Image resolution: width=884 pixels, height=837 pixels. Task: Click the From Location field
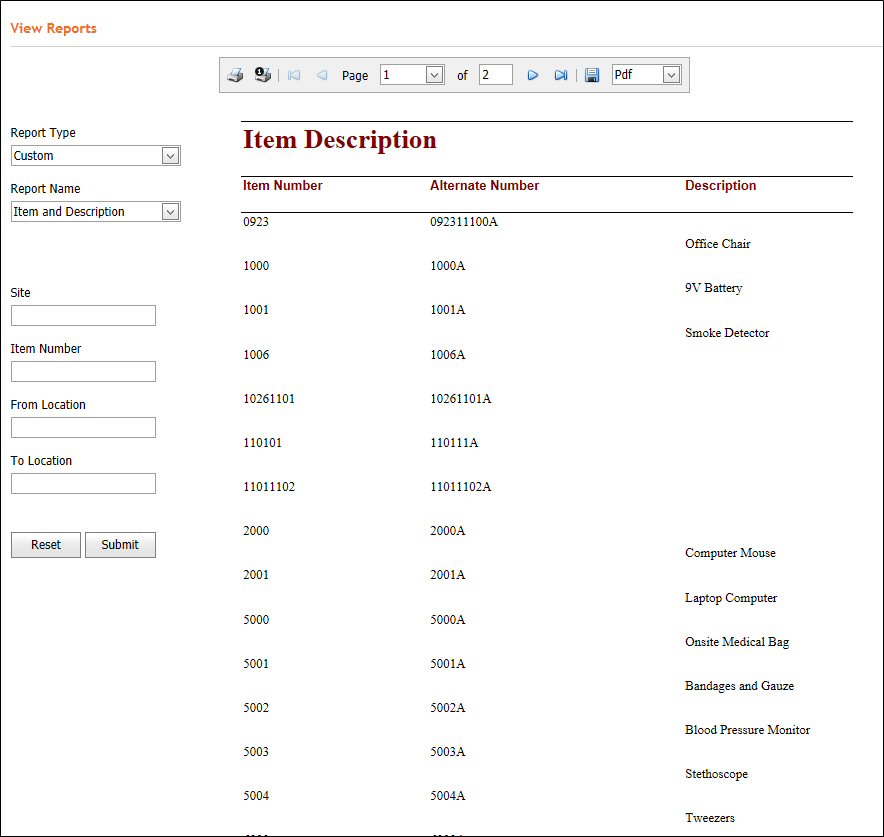[83, 428]
